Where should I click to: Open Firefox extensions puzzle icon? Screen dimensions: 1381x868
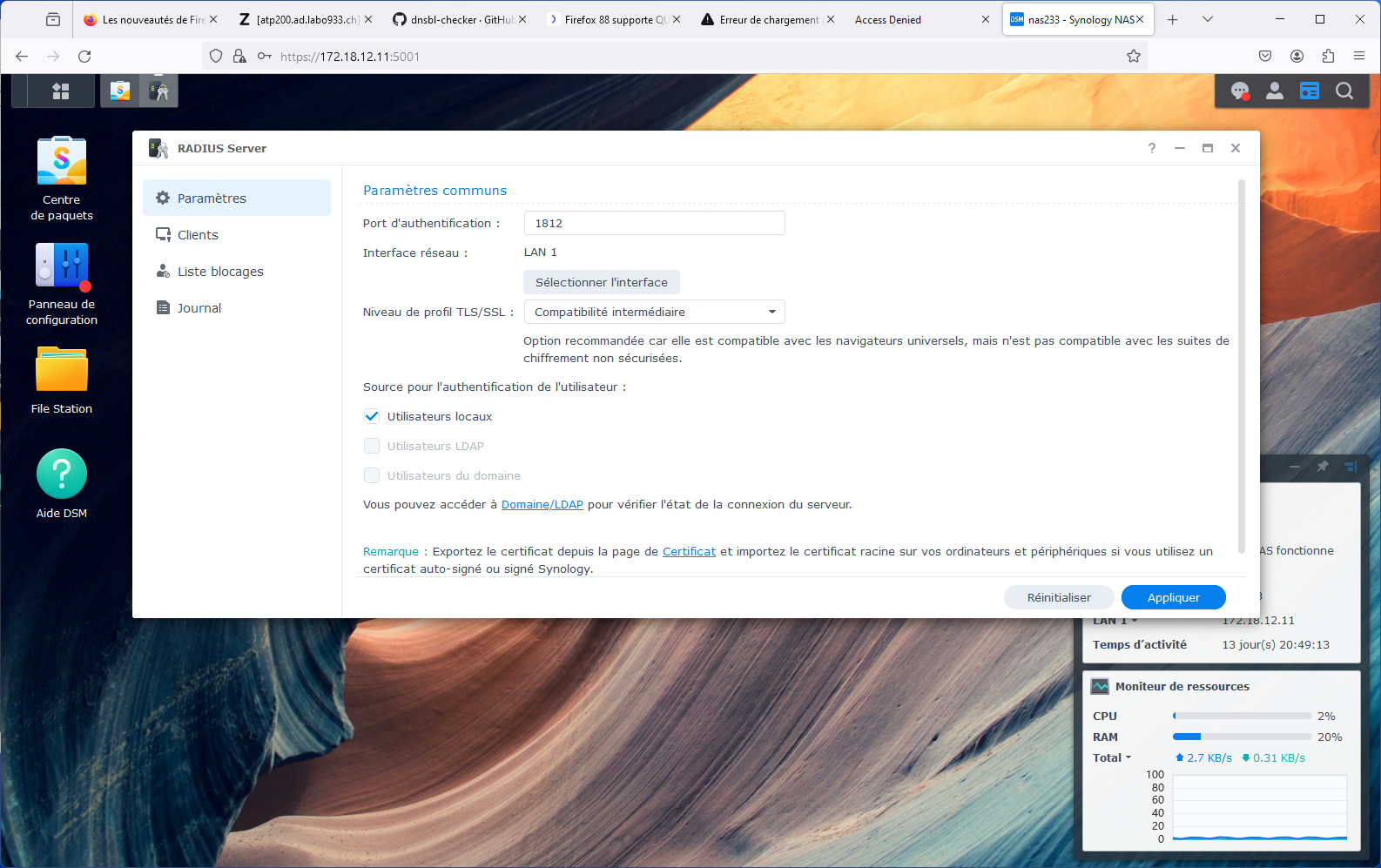(x=1328, y=57)
